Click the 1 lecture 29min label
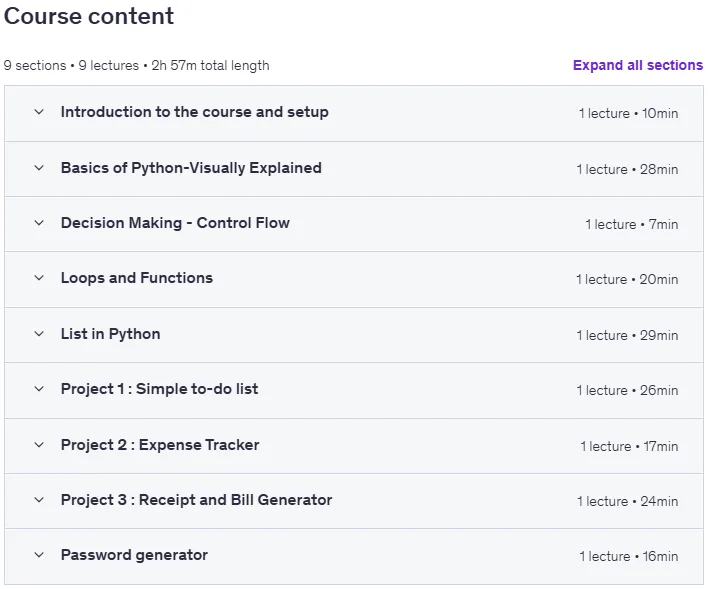Screen dimensions: 708x589 pyautogui.click(x=627, y=336)
